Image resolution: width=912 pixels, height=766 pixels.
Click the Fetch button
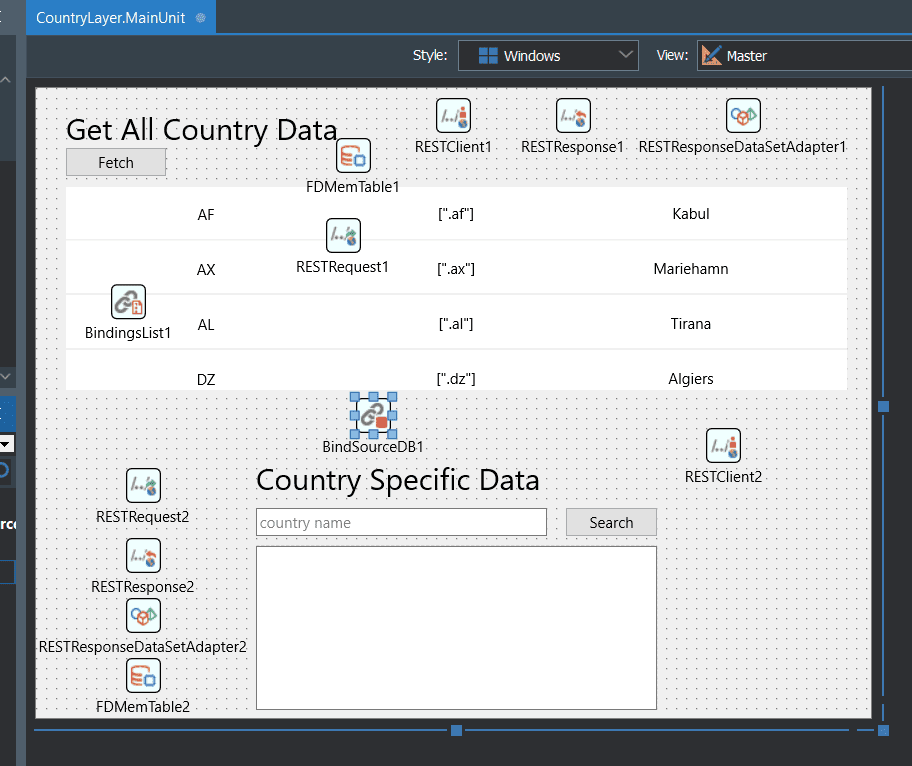pyautogui.click(x=116, y=162)
